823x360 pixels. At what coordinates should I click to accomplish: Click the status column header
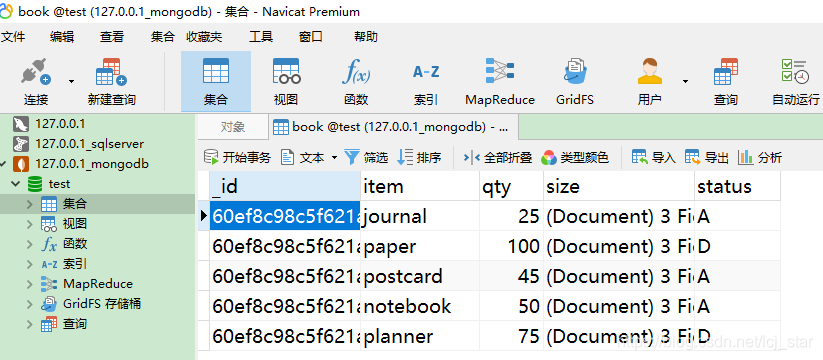point(737,186)
